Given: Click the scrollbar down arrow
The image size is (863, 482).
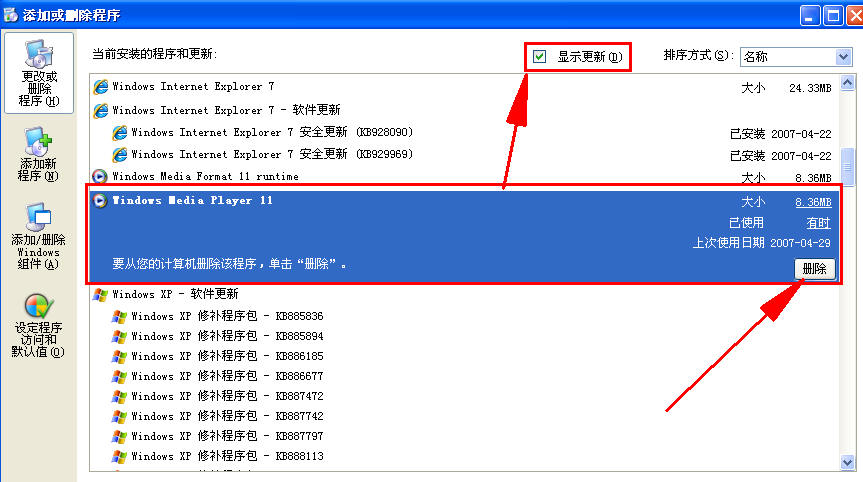Looking at the screenshot, I should pyautogui.click(x=848, y=462).
